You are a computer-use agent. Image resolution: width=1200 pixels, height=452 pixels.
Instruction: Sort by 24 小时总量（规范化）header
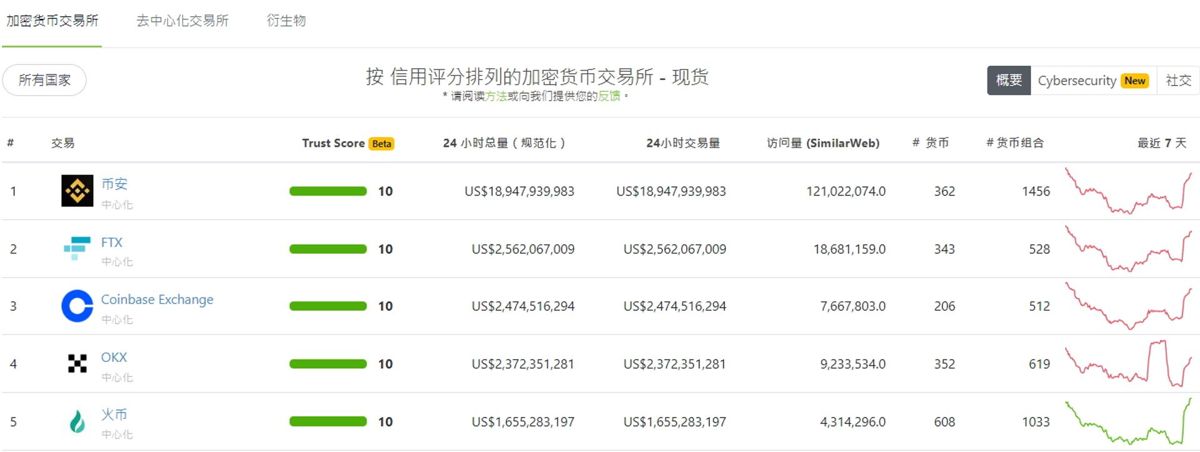[505, 143]
